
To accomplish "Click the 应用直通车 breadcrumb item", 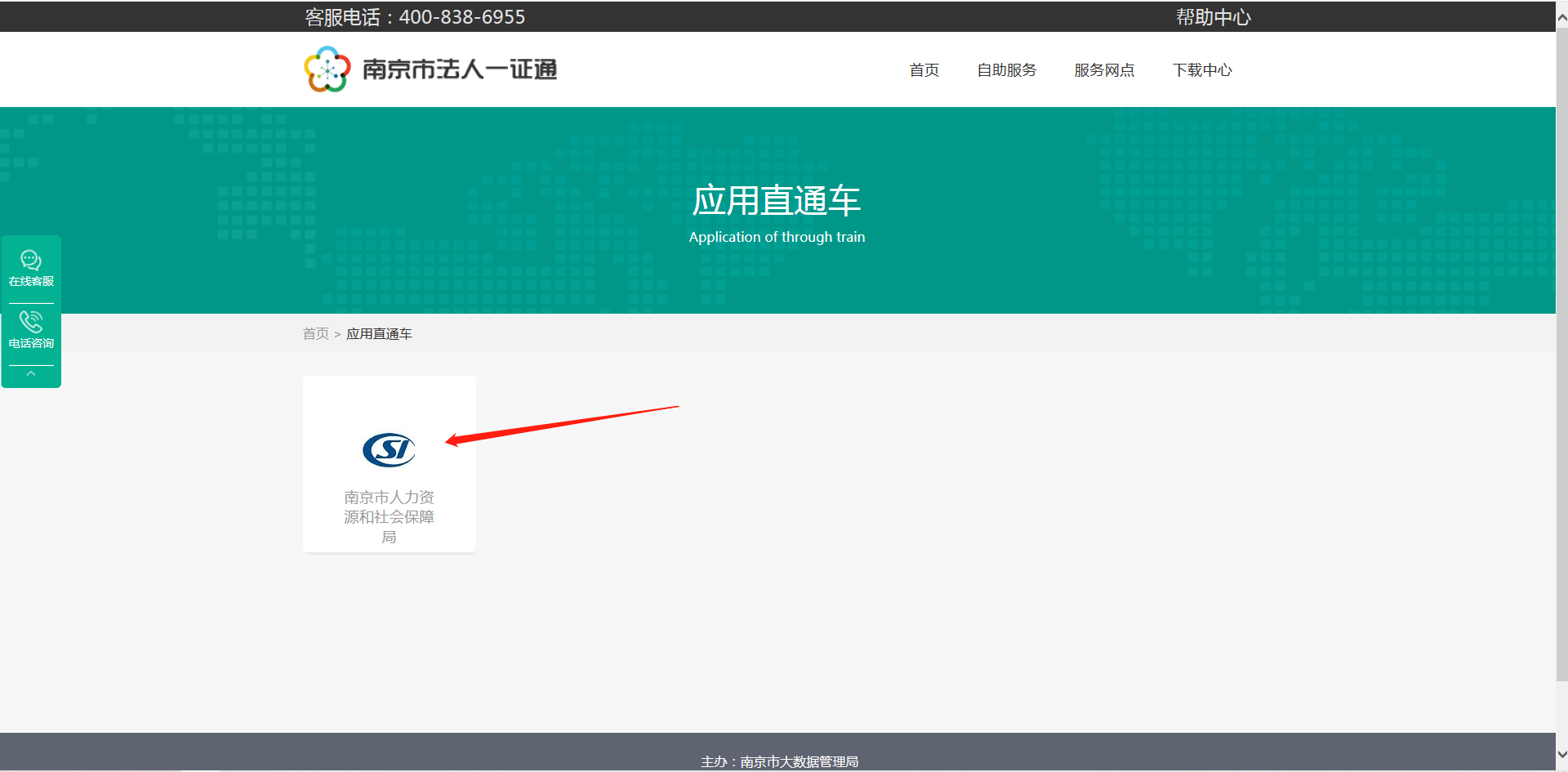I will [x=379, y=334].
